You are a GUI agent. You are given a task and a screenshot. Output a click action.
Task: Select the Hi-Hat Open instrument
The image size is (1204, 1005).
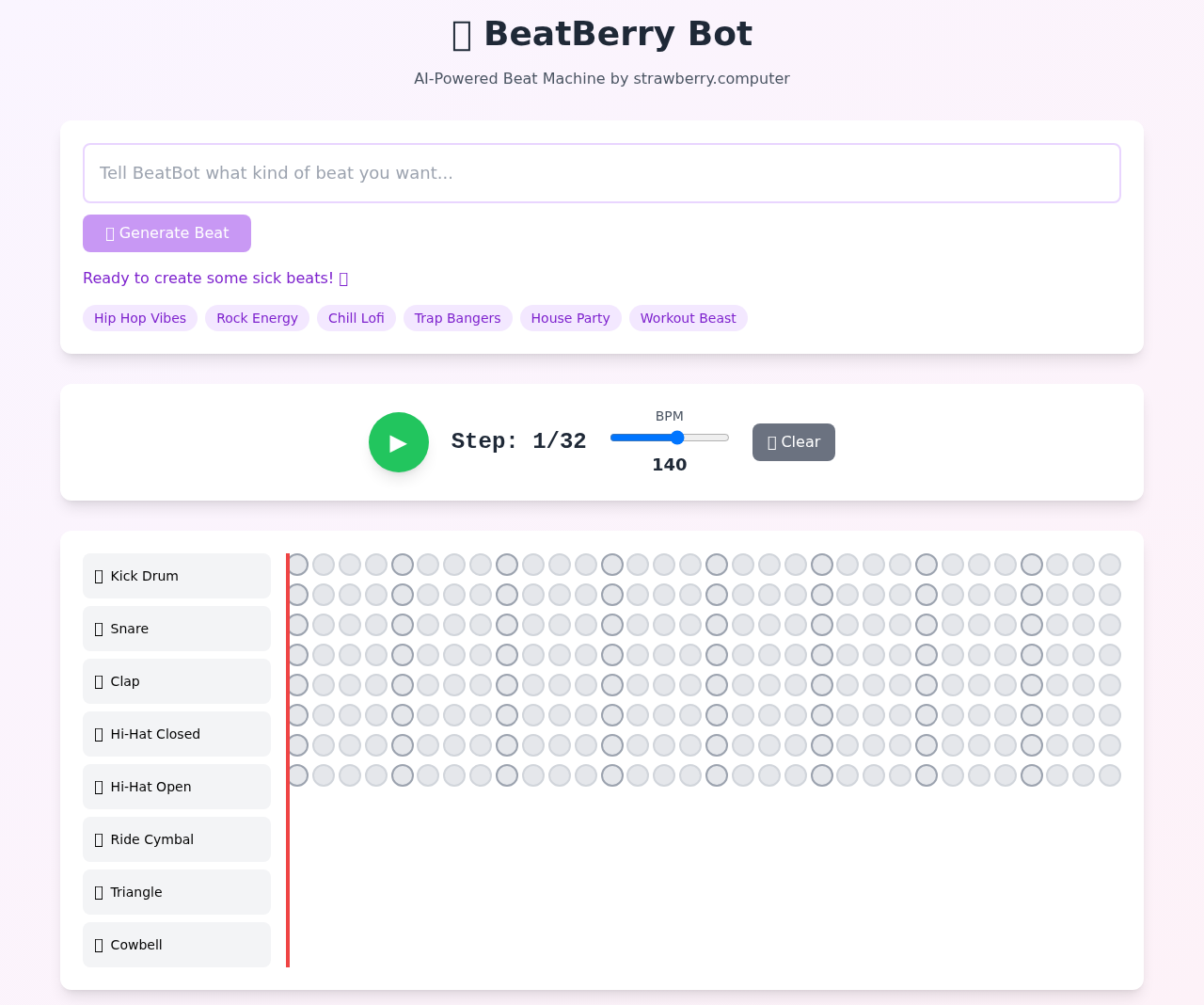click(176, 787)
